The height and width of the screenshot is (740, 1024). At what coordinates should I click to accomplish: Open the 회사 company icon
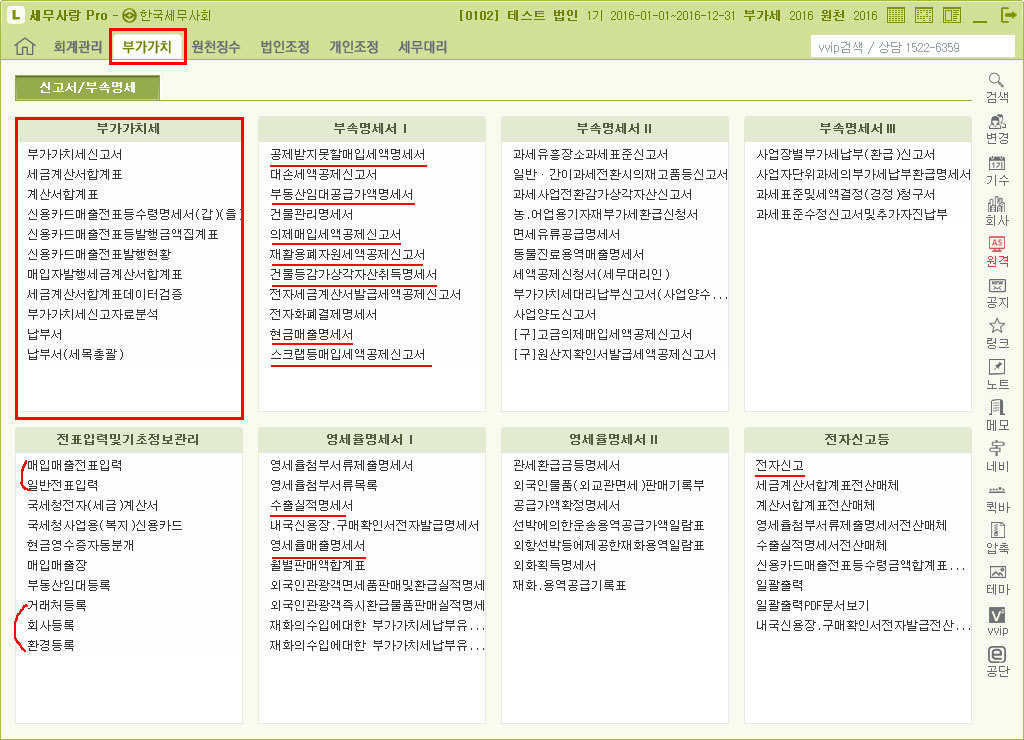pos(997,211)
